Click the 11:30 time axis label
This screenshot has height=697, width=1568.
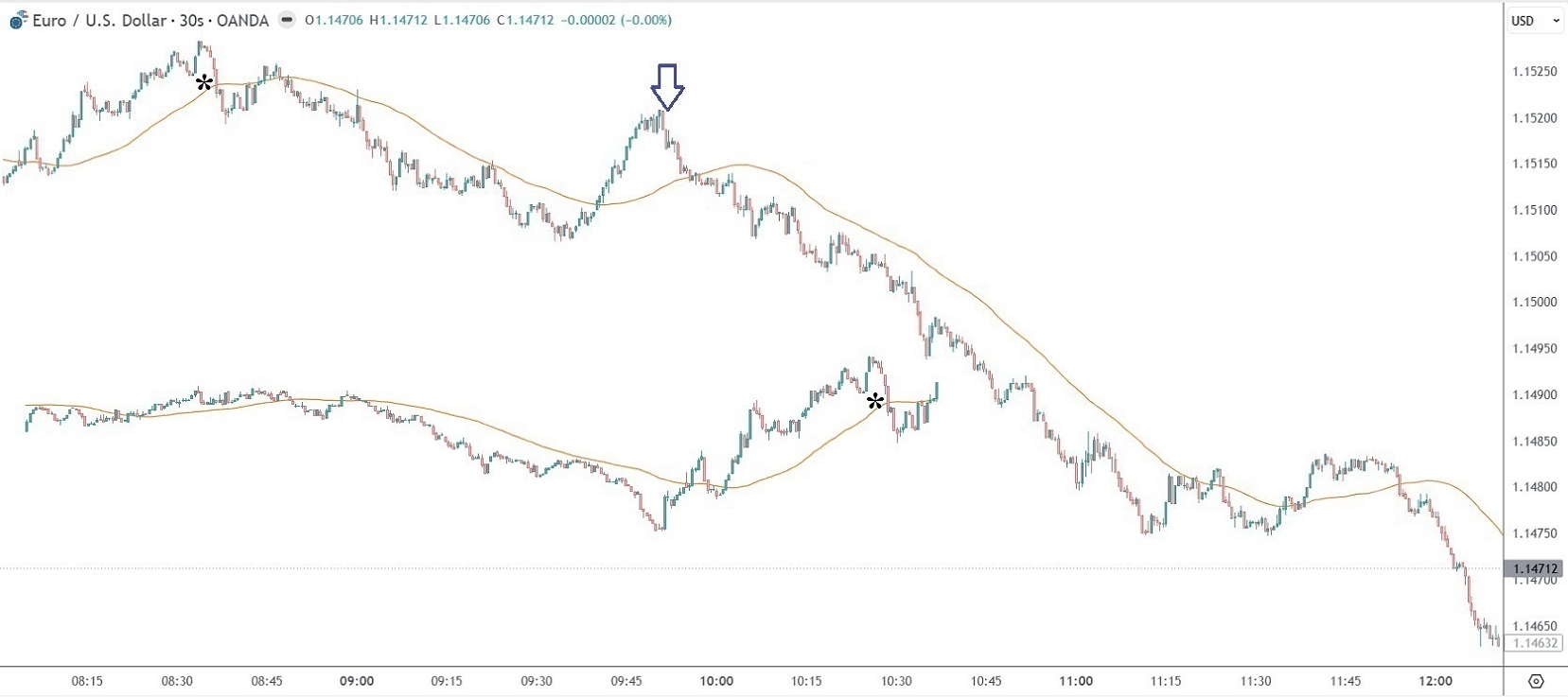click(x=1256, y=681)
